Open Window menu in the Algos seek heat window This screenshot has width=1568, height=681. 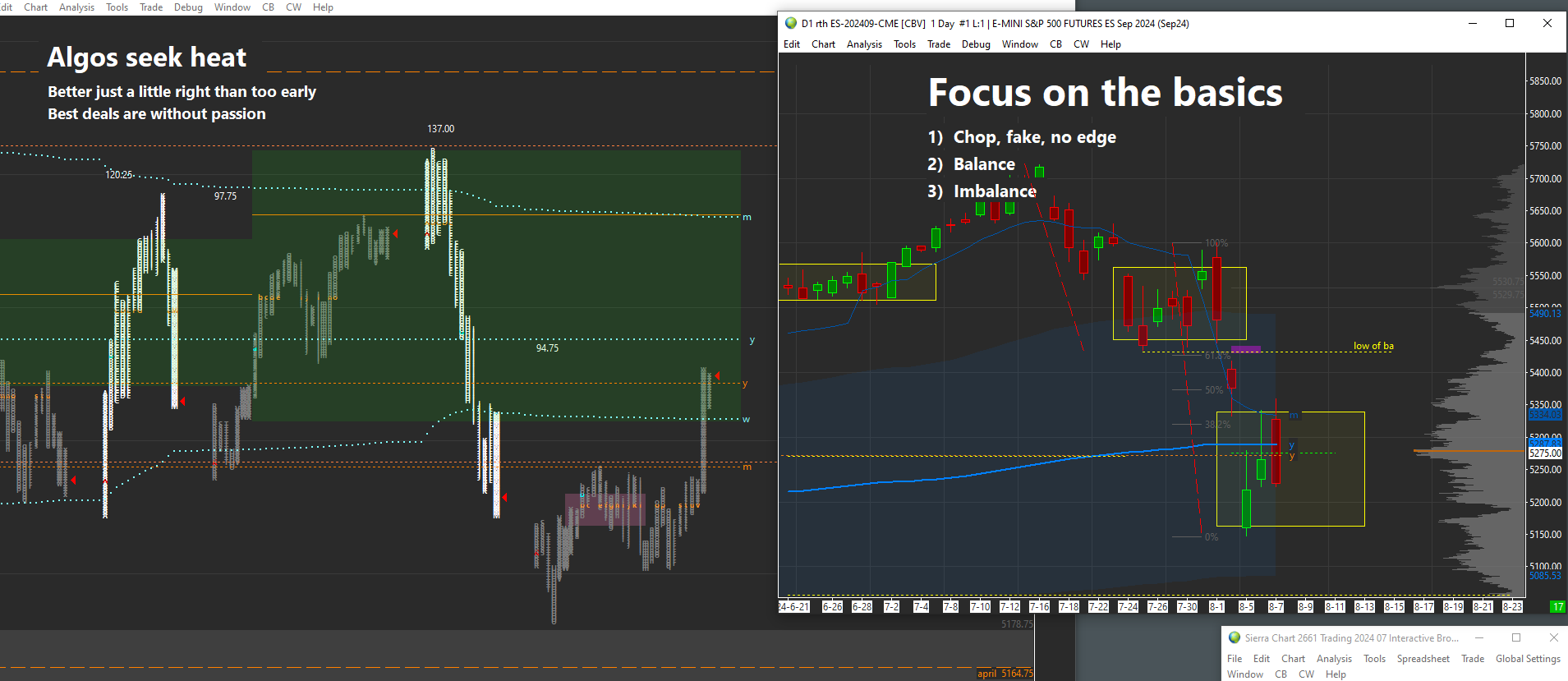[232, 7]
